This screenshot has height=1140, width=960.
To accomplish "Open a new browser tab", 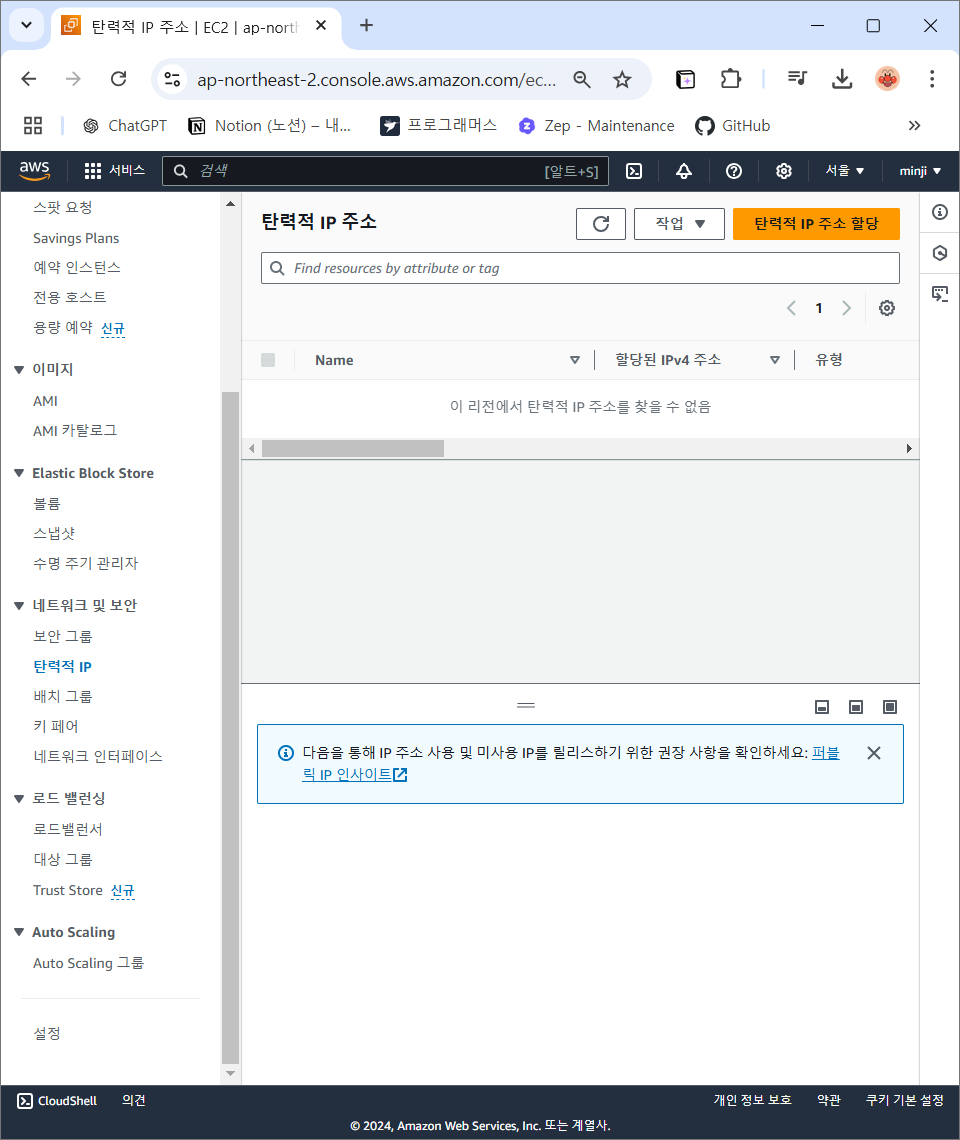I will 367,25.
